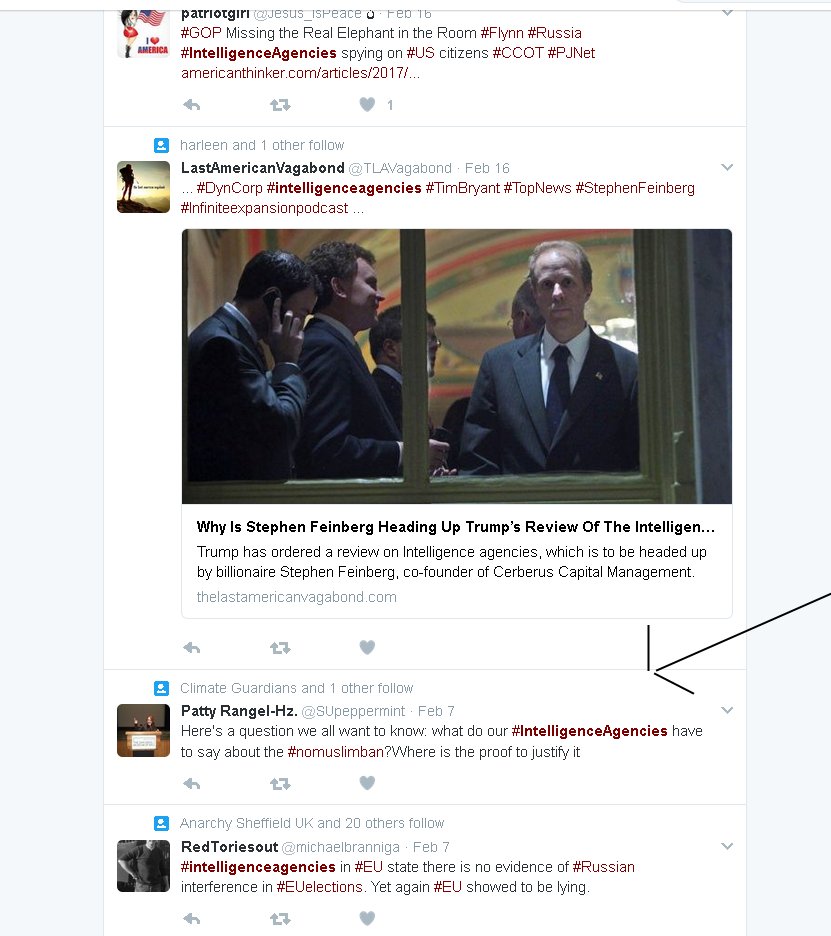Viewport: 831px width, 936px height.
Task: Click #EU hashtag before 'showed to be lying'
Action: coord(448,887)
